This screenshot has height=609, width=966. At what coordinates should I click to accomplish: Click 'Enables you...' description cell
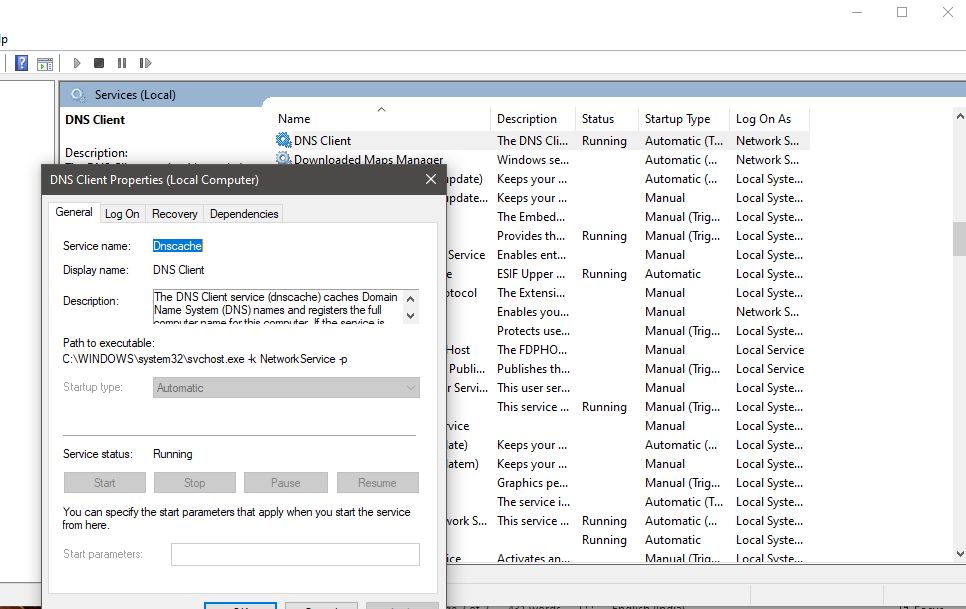click(533, 312)
